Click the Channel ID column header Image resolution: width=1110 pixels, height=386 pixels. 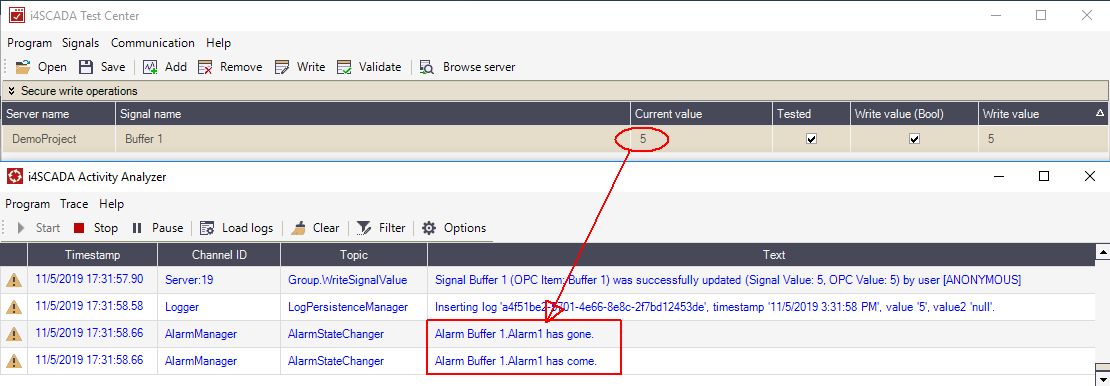[x=219, y=255]
